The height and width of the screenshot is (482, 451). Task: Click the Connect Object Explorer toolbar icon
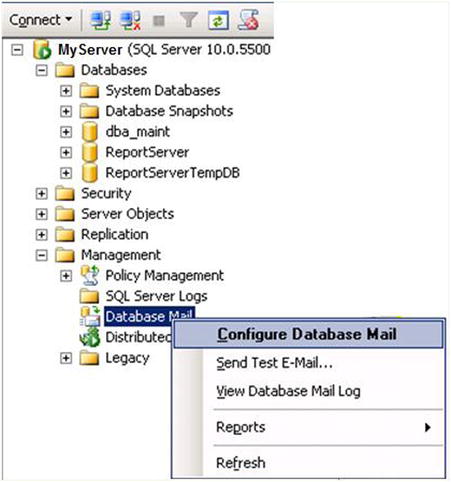101,21
